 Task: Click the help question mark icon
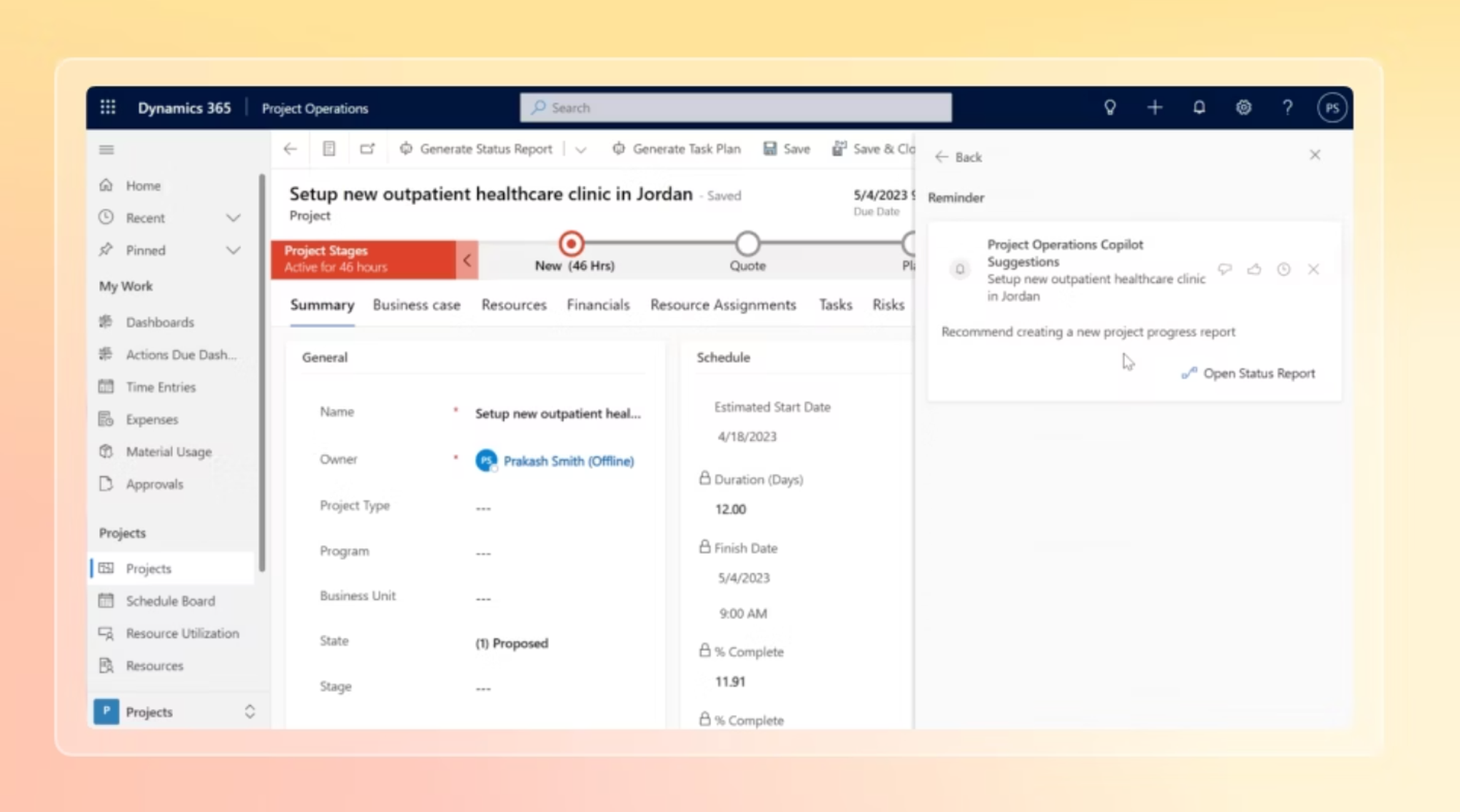point(1287,108)
